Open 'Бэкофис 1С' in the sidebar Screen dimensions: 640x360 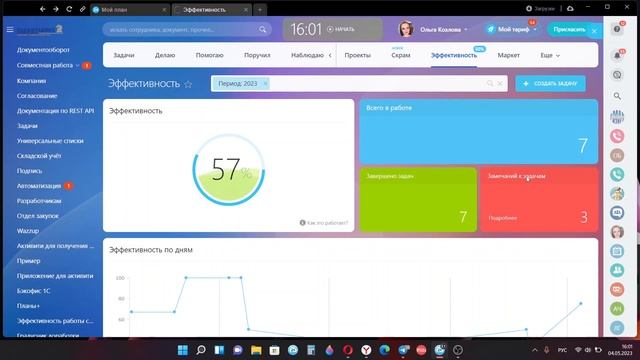(33, 291)
